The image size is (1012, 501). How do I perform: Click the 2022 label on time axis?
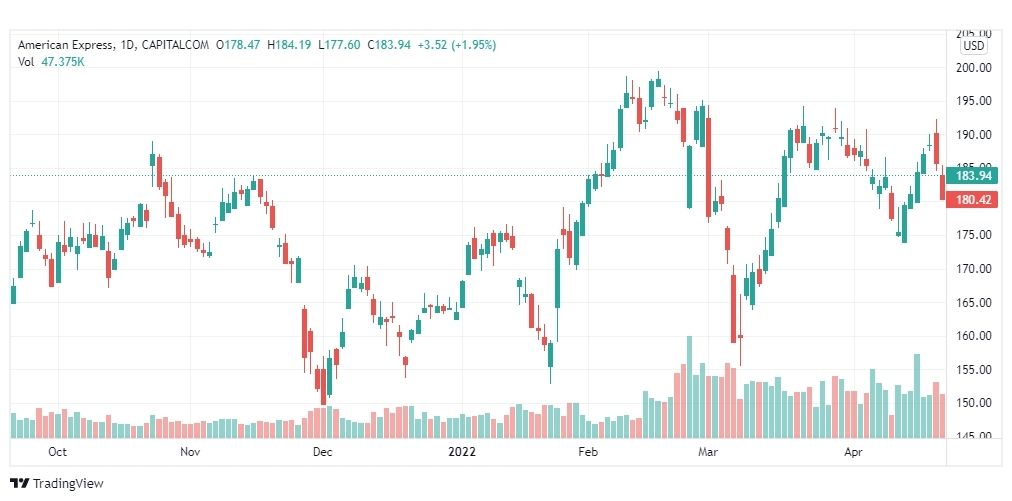[x=461, y=452]
